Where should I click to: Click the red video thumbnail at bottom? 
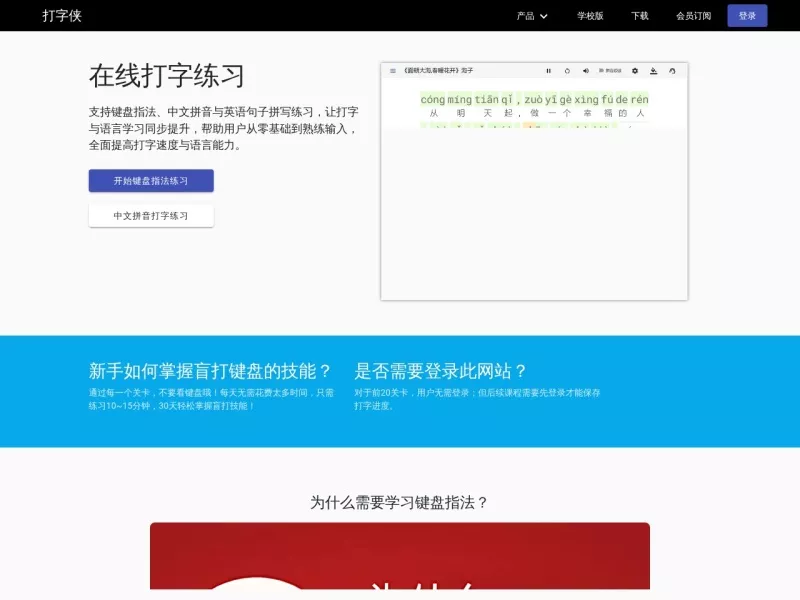pyautogui.click(x=400, y=556)
